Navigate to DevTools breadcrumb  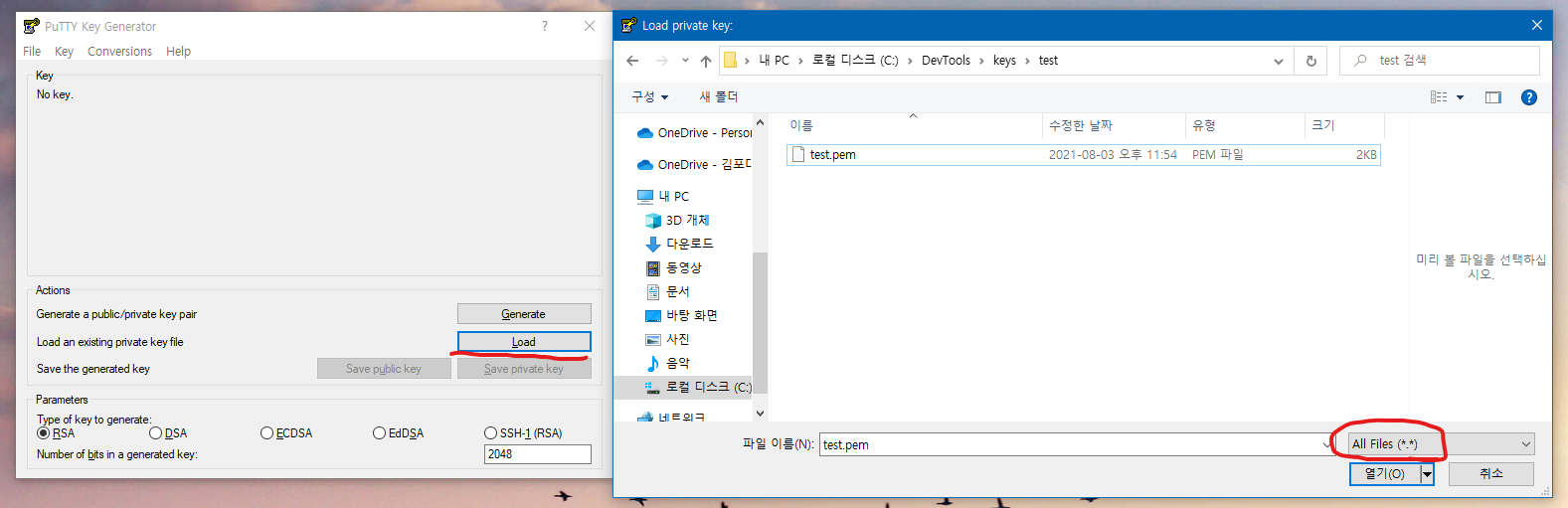946,61
